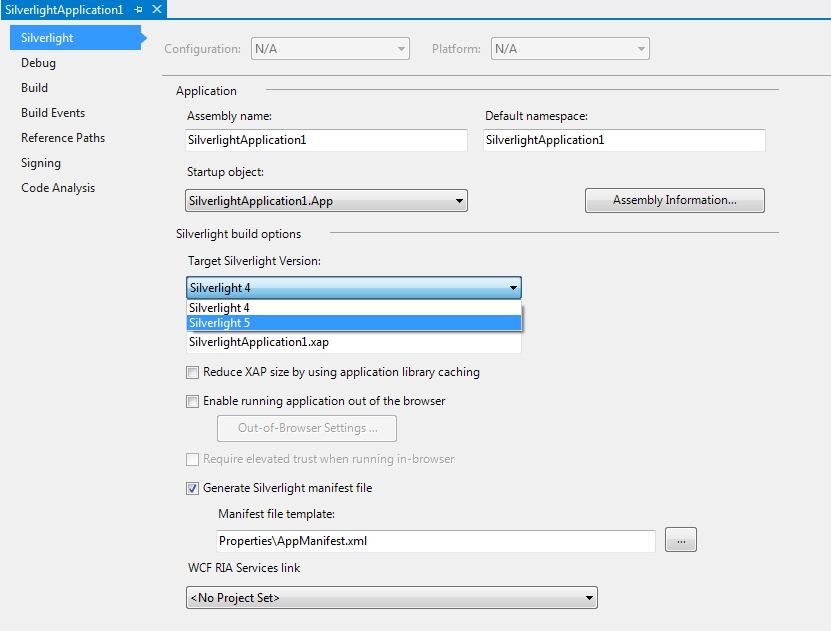Pick Silverlight 4 in the dropdown list

tap(354, 308)
